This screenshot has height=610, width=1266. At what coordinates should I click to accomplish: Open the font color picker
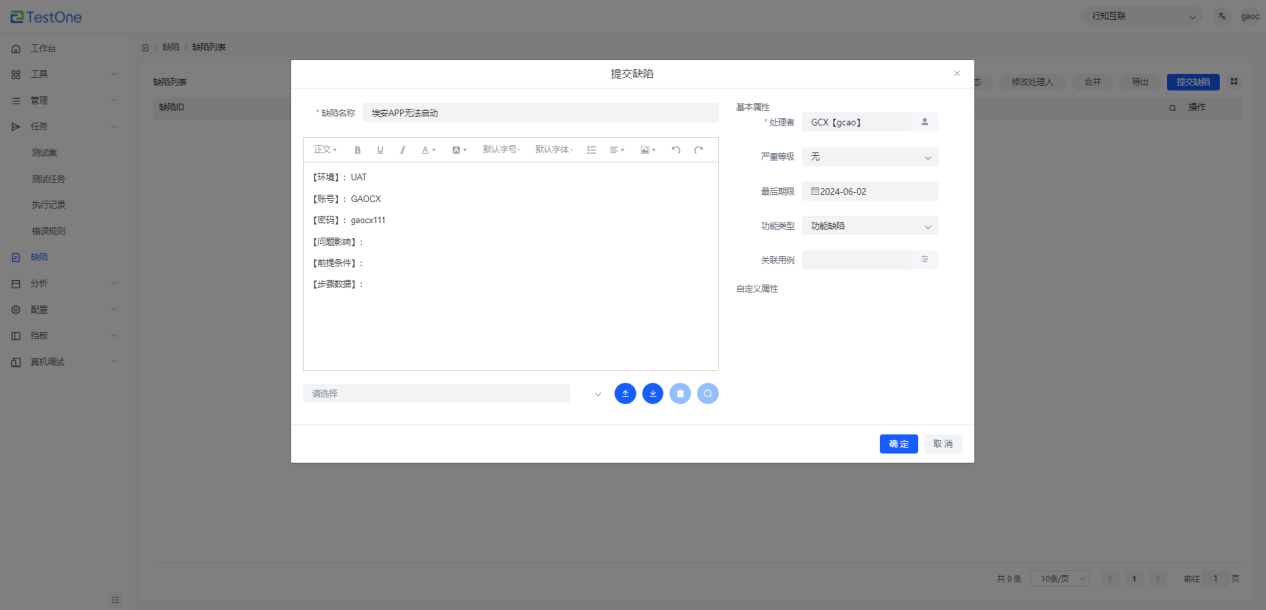click(x=428, y=150)
